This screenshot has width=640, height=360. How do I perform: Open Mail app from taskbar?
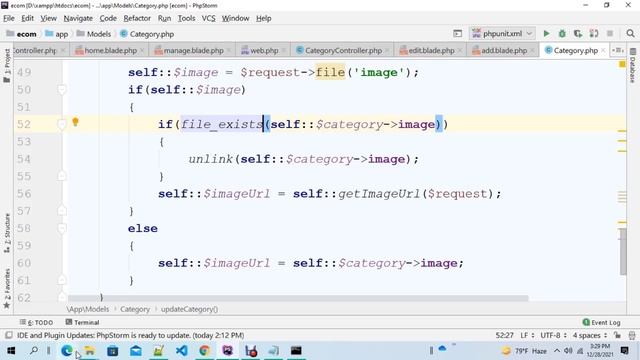(x=136, y=351)
